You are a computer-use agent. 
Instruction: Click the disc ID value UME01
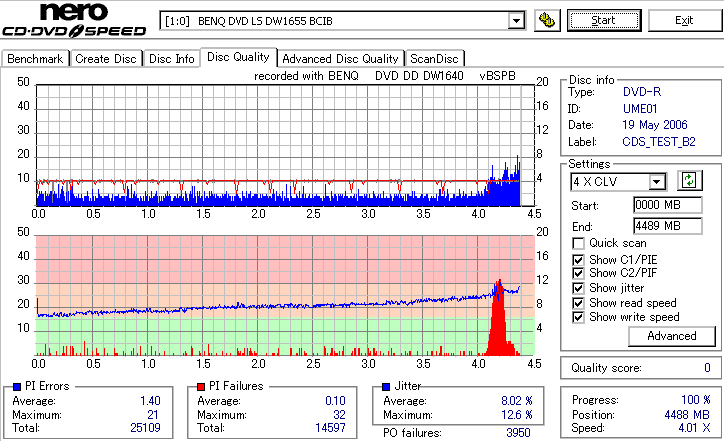pos(640,109)
